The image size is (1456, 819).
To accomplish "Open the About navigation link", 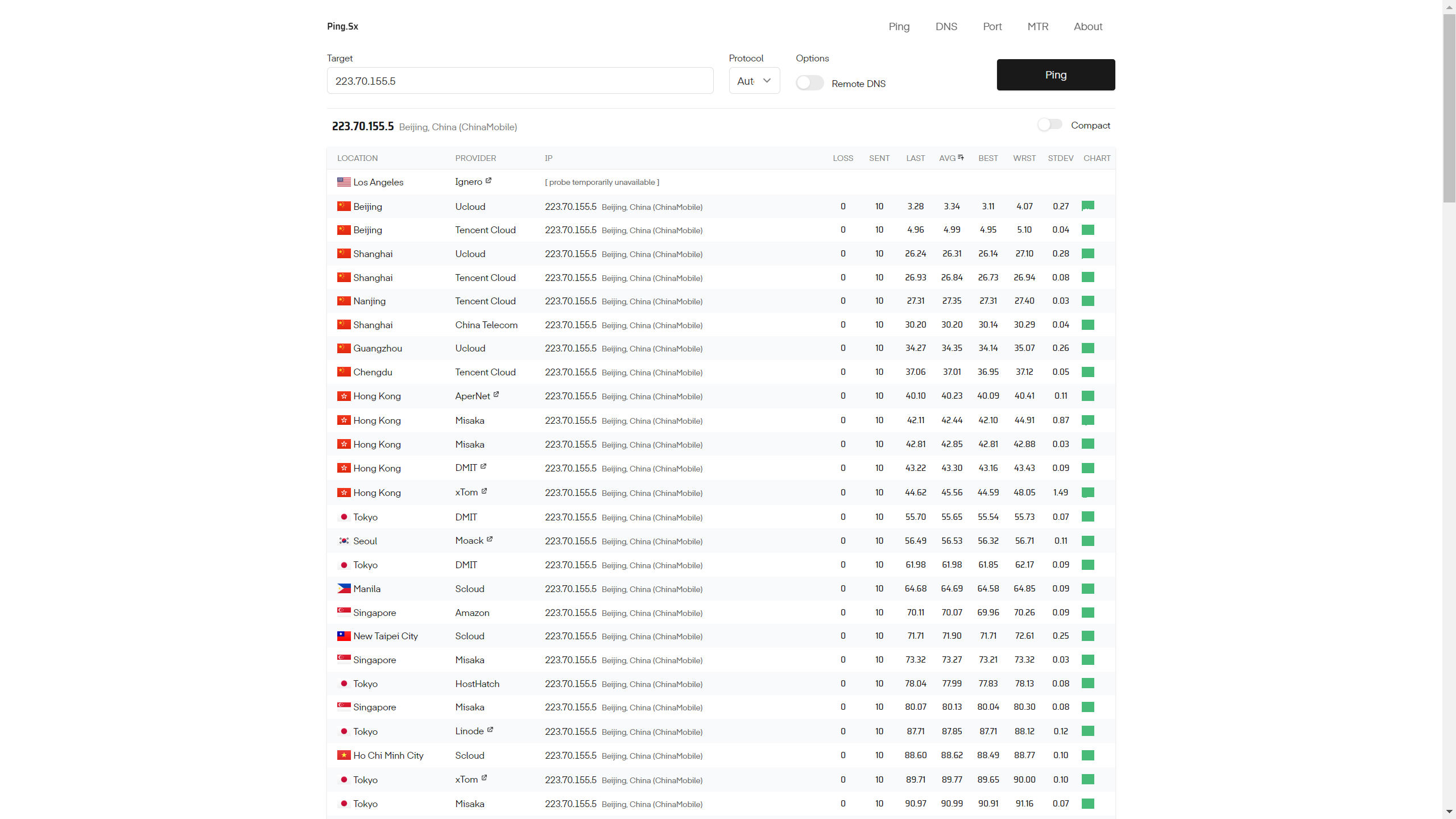I will click(1087, 26).
